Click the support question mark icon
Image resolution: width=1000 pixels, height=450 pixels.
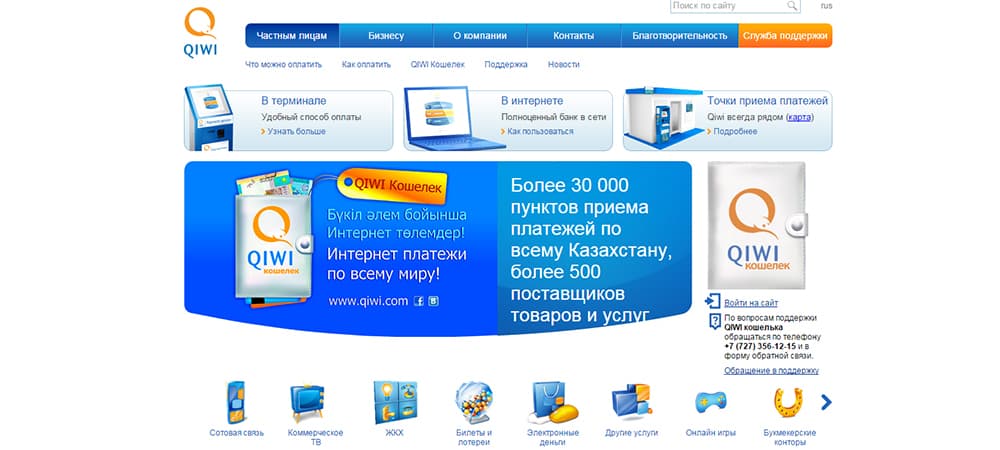[715, 321]
